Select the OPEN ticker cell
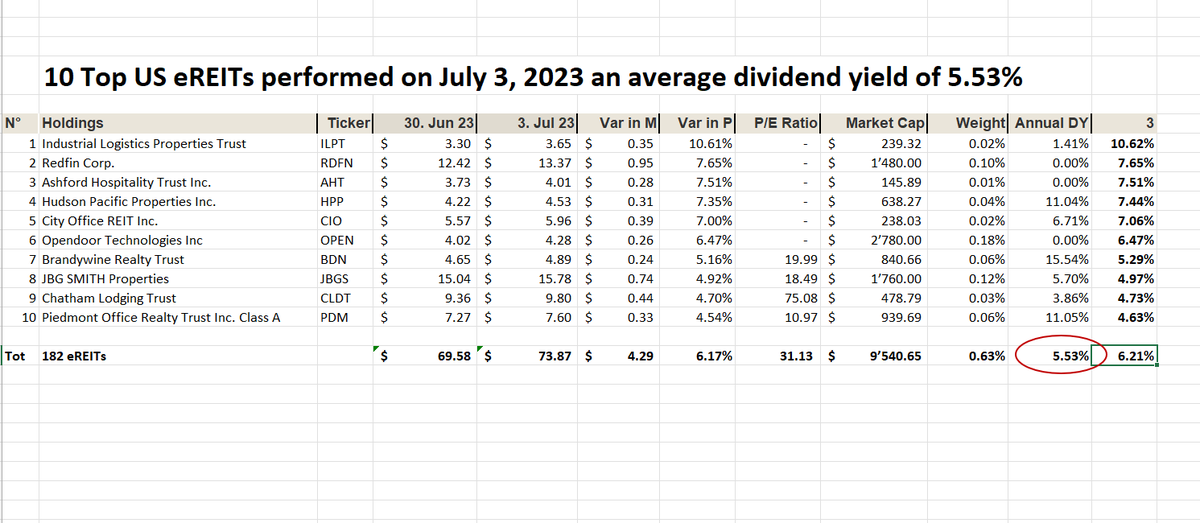The width and height of the screenshot is (1200, 523). (x=345, y=241)
